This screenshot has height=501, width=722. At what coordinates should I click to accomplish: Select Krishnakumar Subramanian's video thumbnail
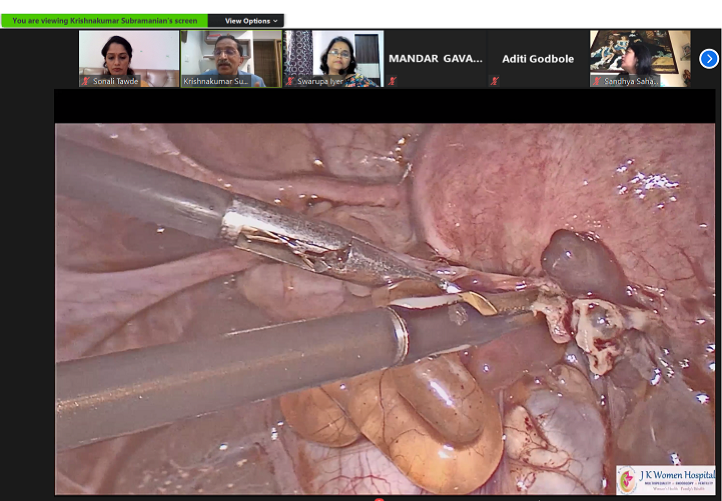click(231, 58)
